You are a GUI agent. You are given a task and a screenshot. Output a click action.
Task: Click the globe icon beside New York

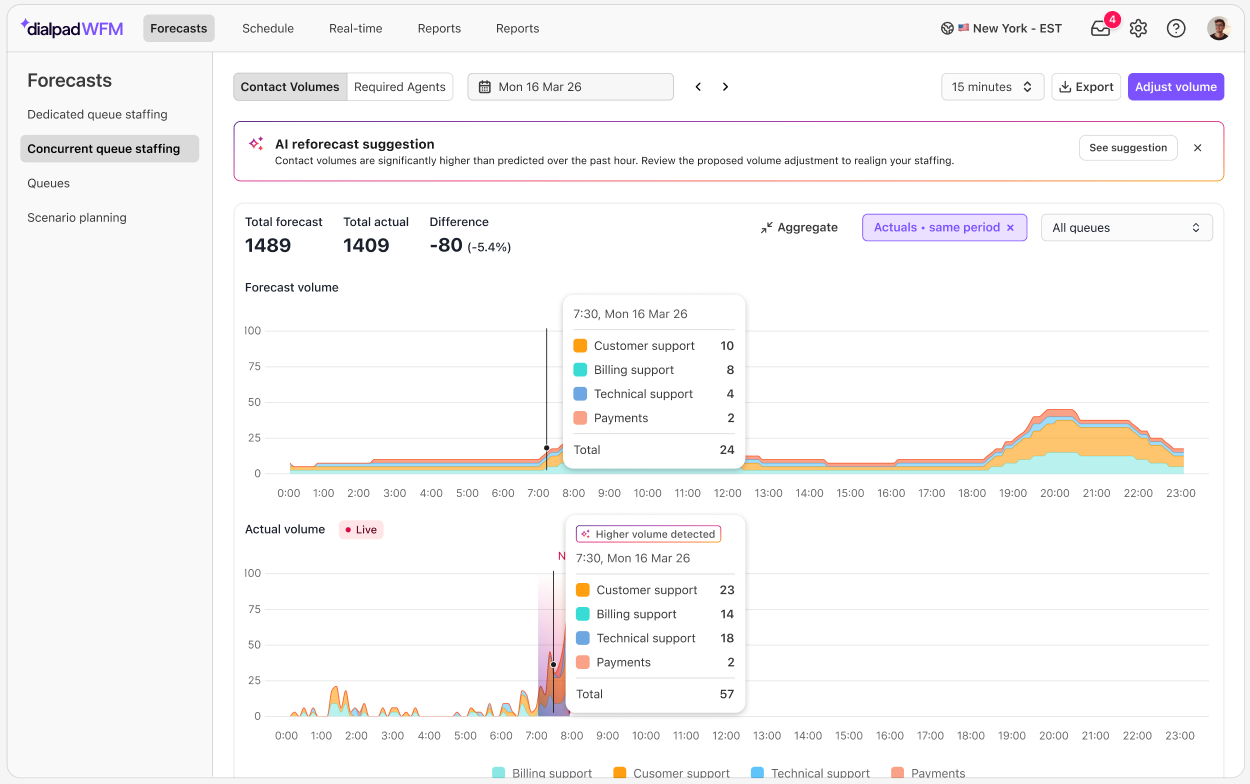point(947,28)
